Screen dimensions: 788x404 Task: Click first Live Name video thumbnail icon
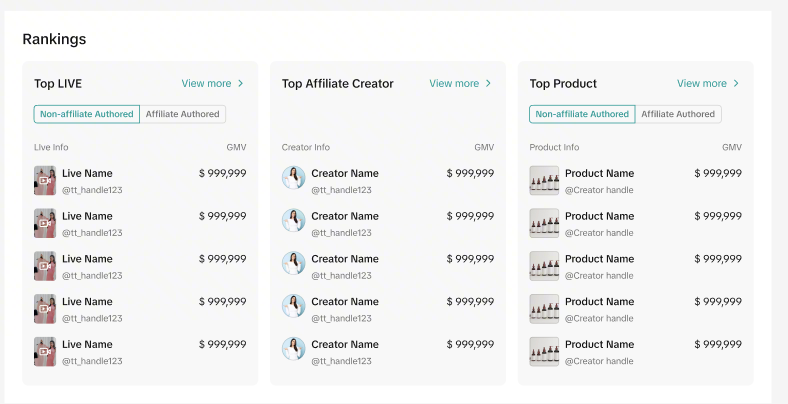[x=45, y=180]
